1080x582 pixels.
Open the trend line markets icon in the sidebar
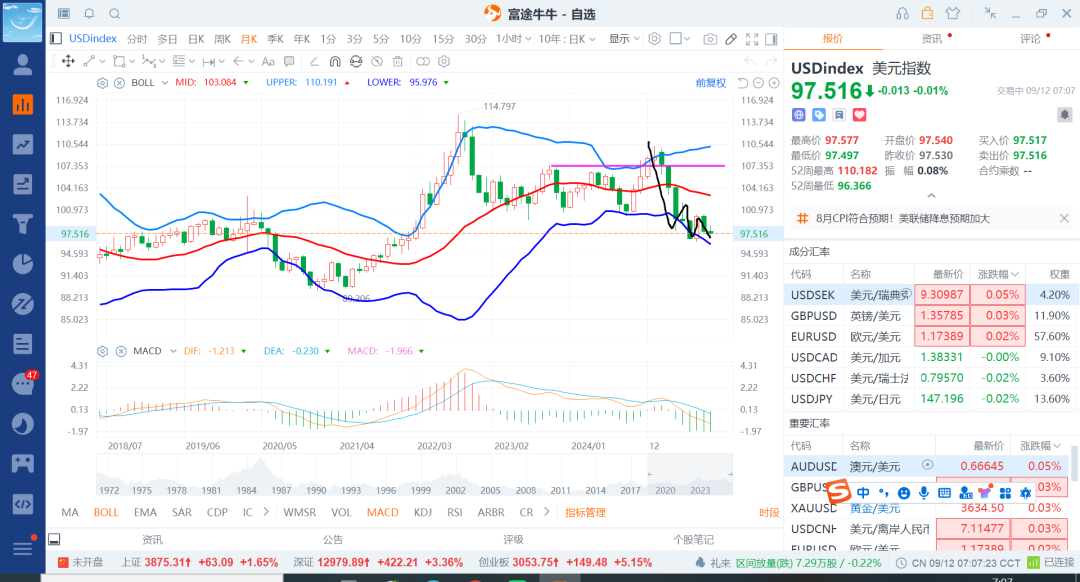coord(23,144)
